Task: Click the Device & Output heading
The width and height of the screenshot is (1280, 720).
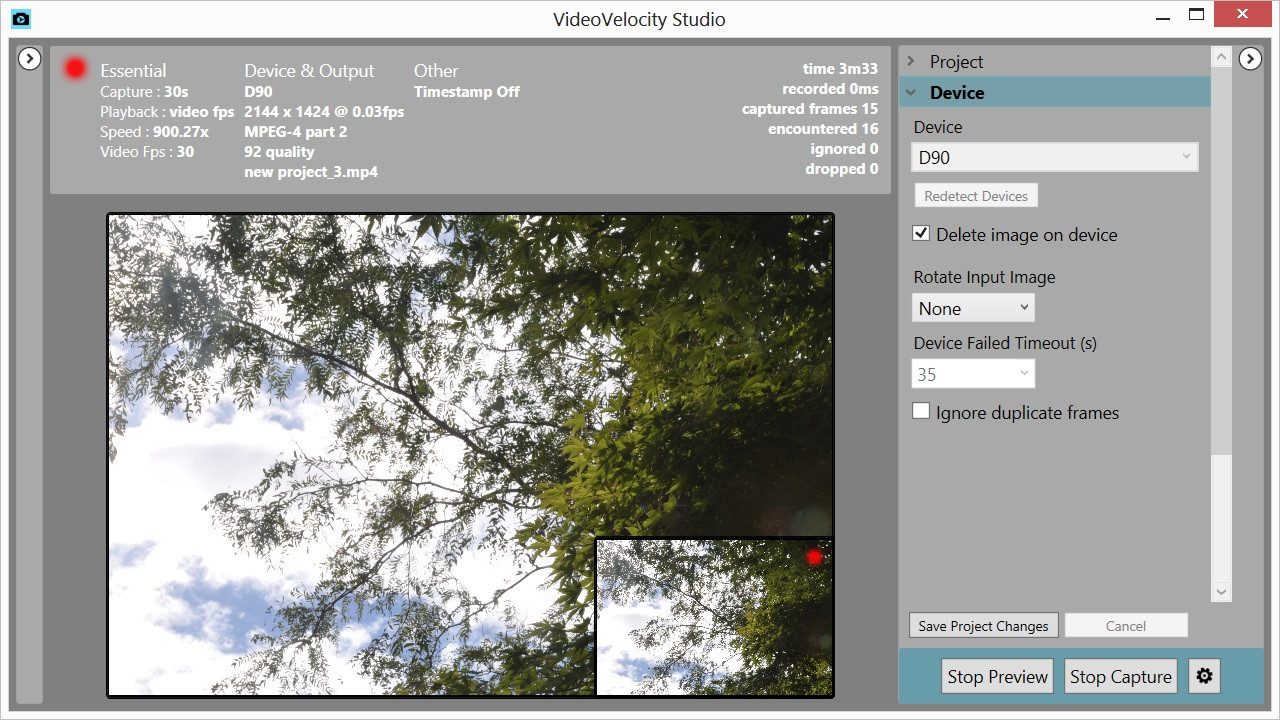Action: click(x=309, y=70)
